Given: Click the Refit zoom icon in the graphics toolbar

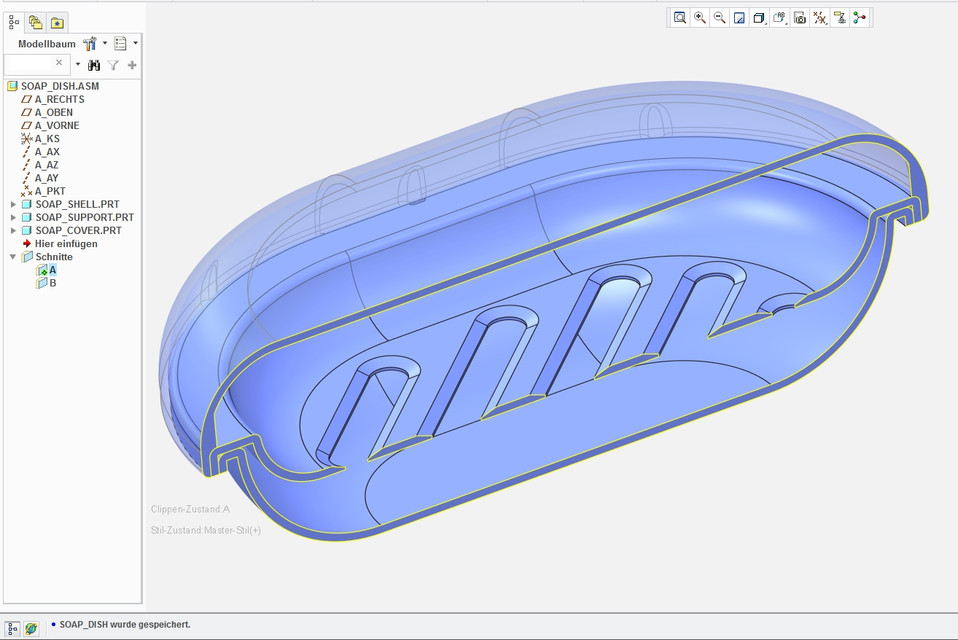Looking at the screenshot, I should pyautogui.click(x=680, y=18).
